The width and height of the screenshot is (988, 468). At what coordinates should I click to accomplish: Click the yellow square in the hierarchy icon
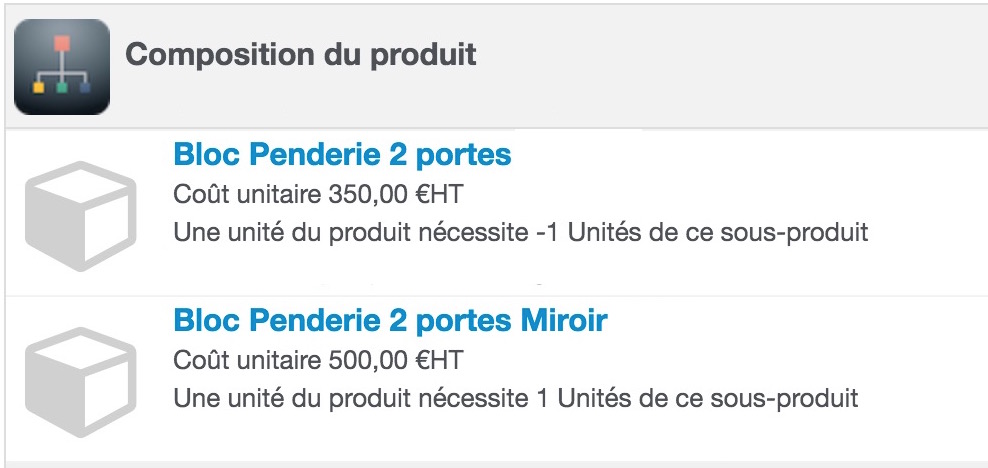[x=38, y=87]
